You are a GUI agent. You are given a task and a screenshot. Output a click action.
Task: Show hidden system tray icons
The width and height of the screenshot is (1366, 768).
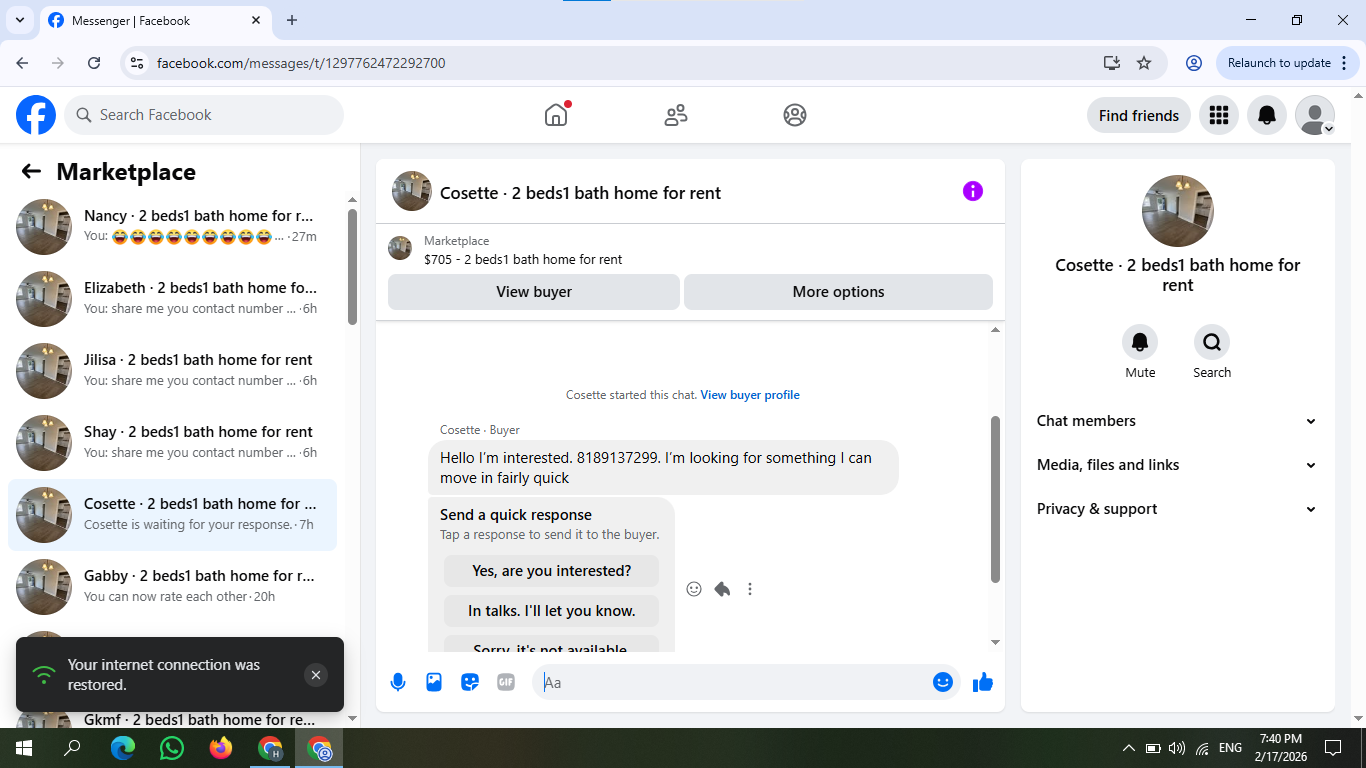coord(1129,748)
